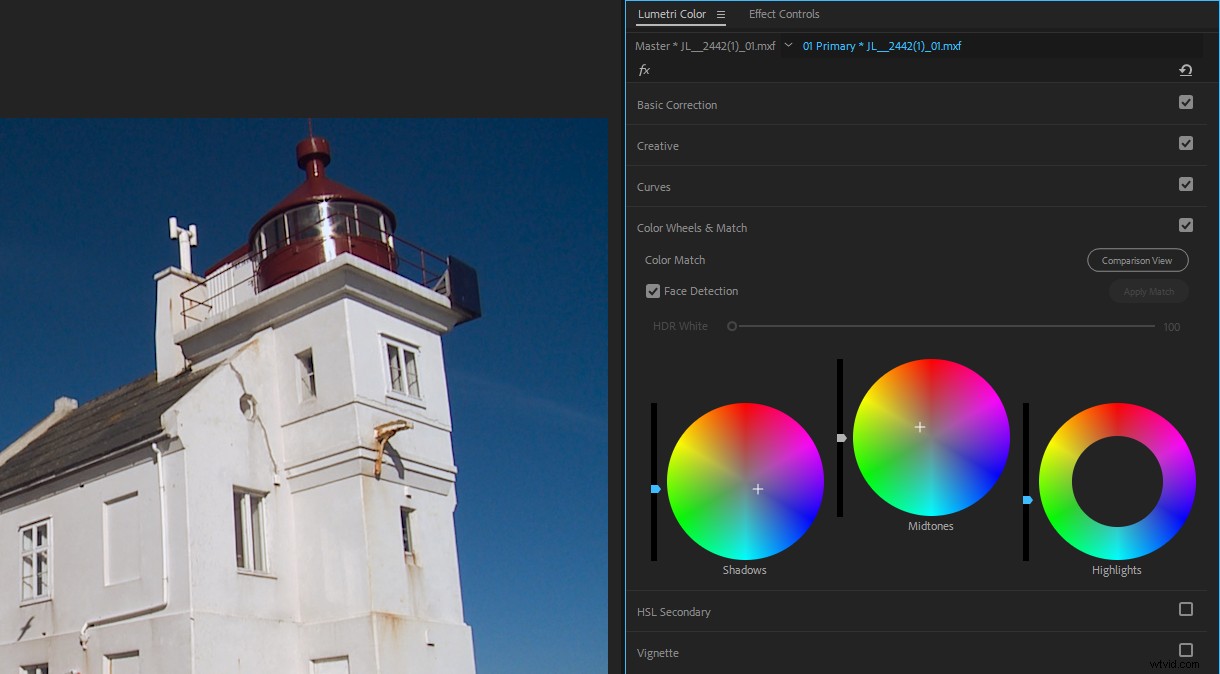
Task: Enable the Vignette section
Action: click(1186, 650)
